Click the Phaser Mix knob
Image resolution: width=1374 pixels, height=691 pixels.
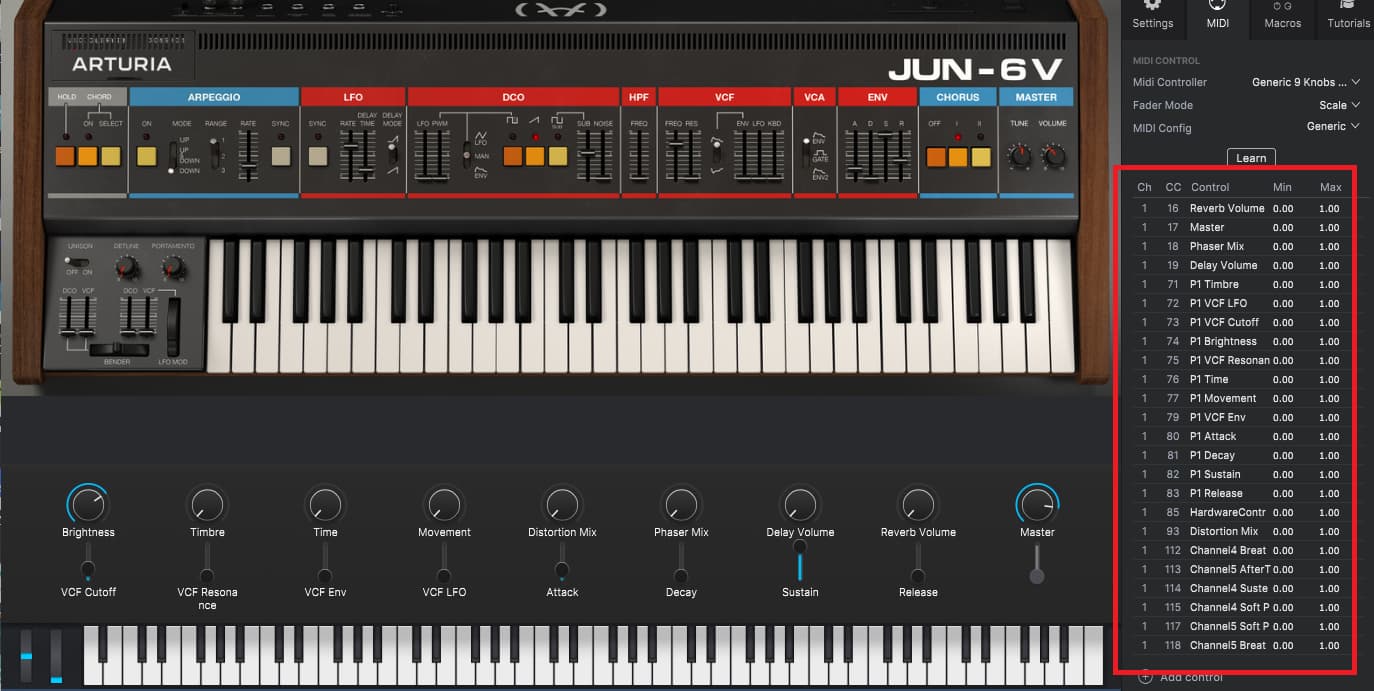click(681, 505)
